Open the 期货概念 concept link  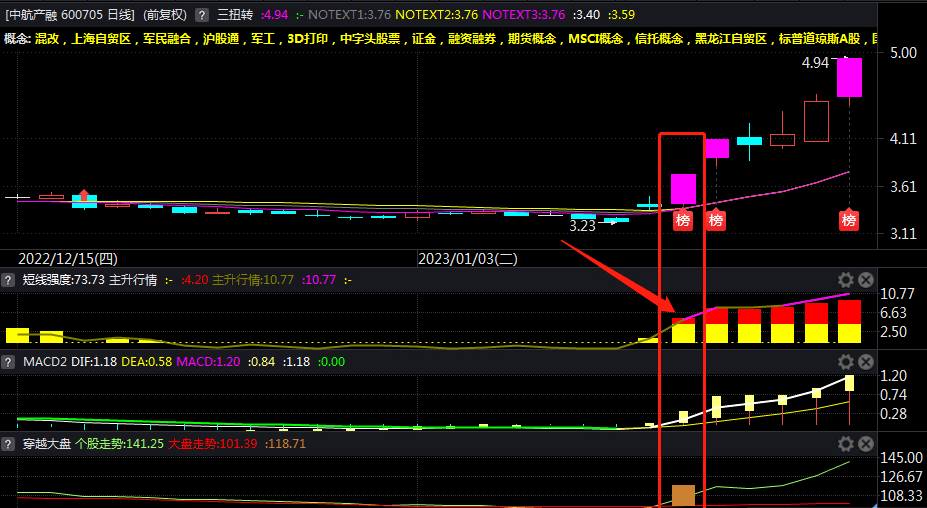point(532,39)
